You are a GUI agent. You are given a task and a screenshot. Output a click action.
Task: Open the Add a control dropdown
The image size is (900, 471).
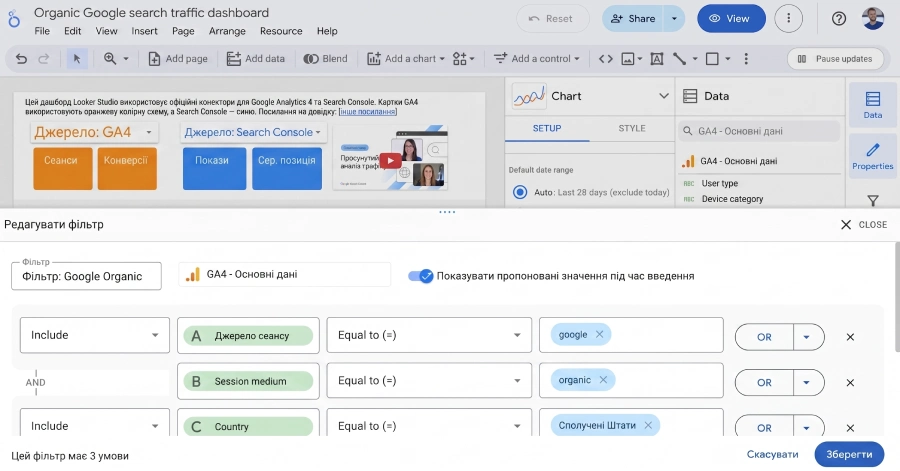[537, 59]
